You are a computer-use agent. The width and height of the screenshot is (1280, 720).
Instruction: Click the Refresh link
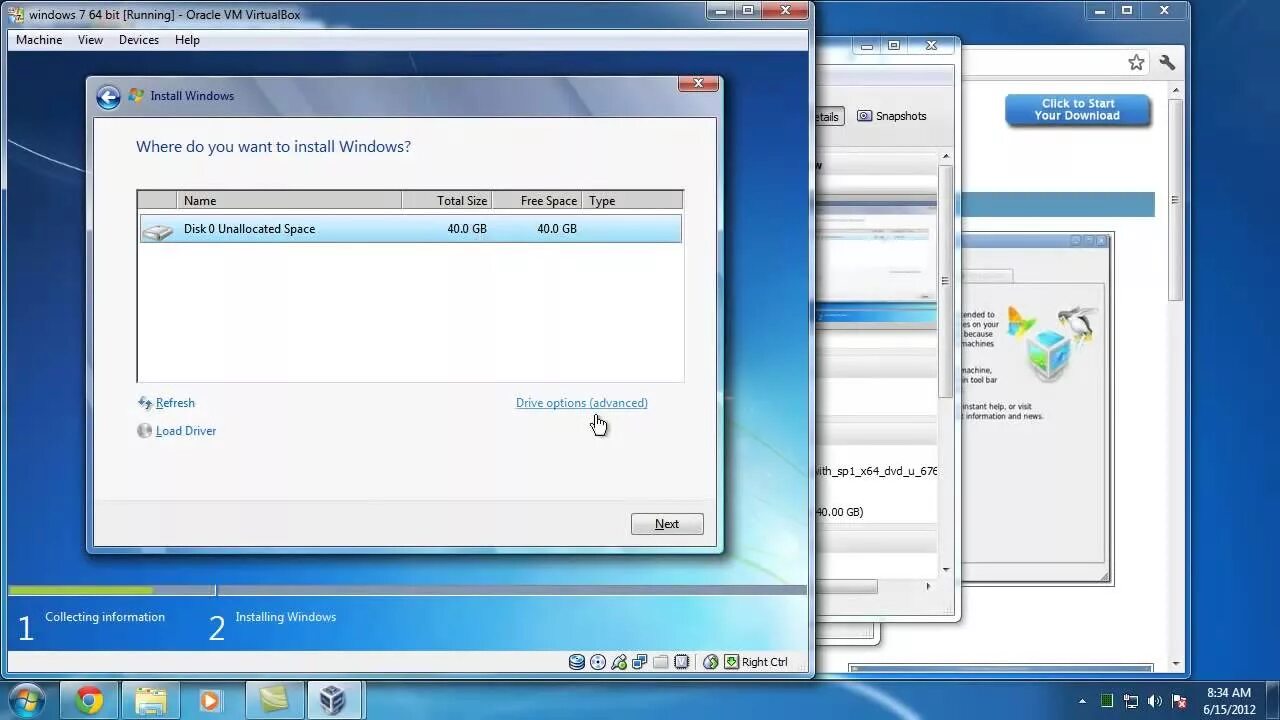click(x=175, y=403)
